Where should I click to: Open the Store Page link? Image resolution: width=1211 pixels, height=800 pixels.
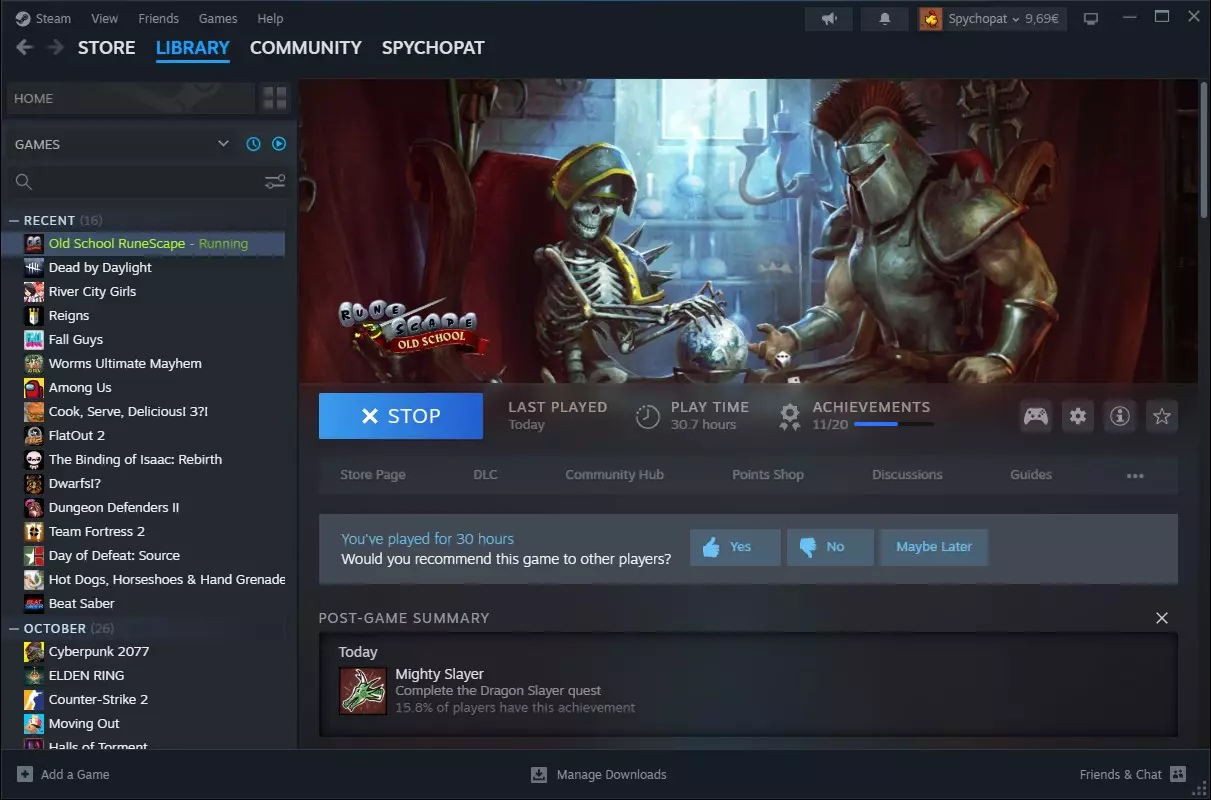coord(373,475)
